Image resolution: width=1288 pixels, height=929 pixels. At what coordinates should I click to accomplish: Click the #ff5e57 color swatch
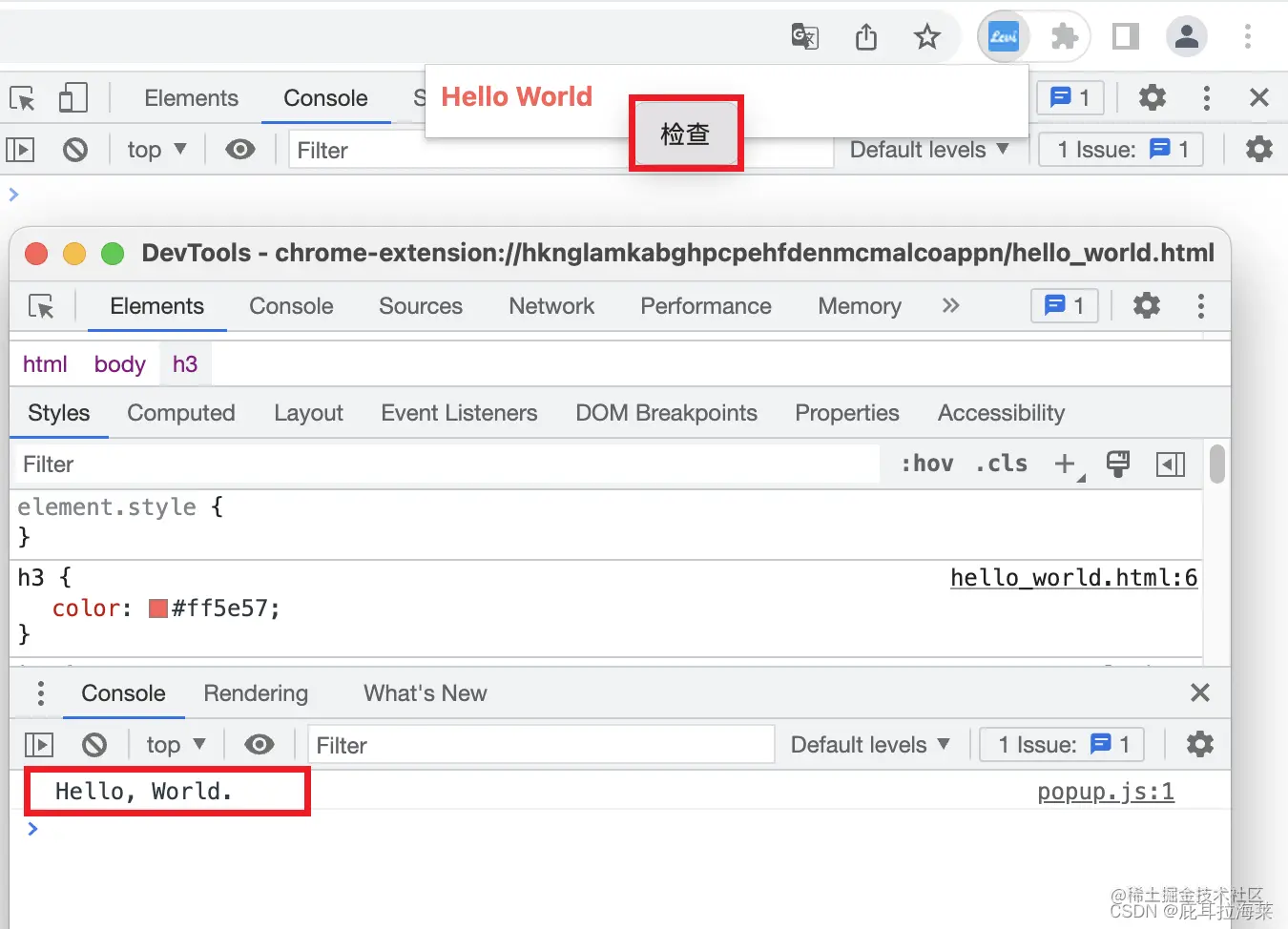[x=158, y=609]
